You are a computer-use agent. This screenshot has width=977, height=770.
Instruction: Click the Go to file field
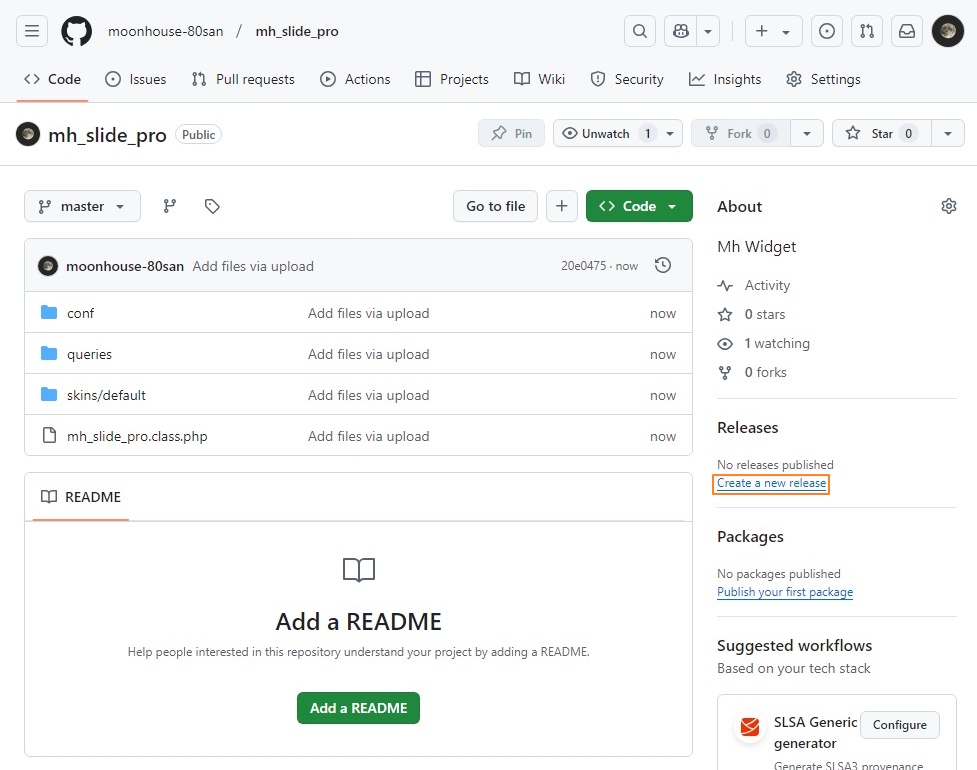(495, 206)
